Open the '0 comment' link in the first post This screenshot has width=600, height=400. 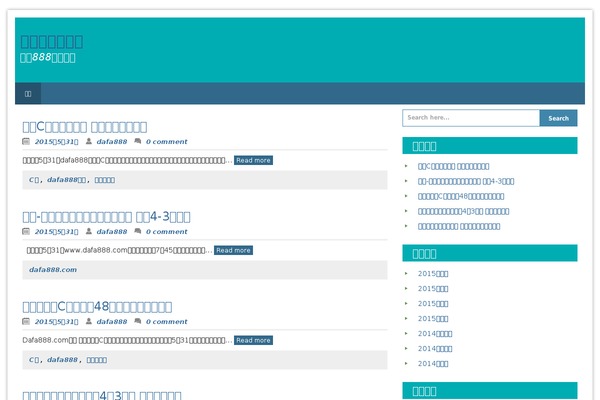(x=167, y=142)
